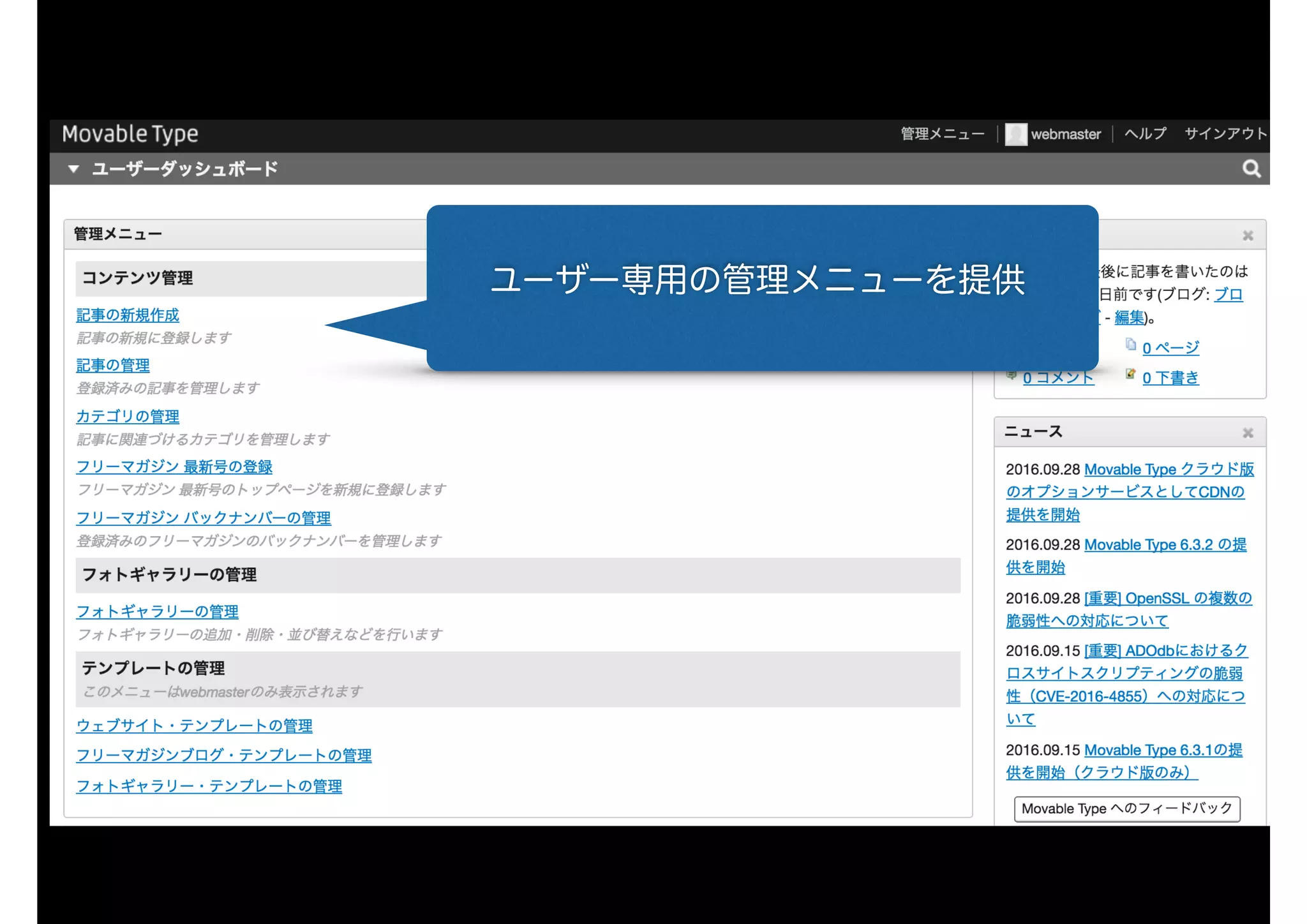Click text 登録済みのフリーマガジンのバックナンバーを管理します
The width and height of the screenshot is (1307, 924).
[x=259, y=541]
